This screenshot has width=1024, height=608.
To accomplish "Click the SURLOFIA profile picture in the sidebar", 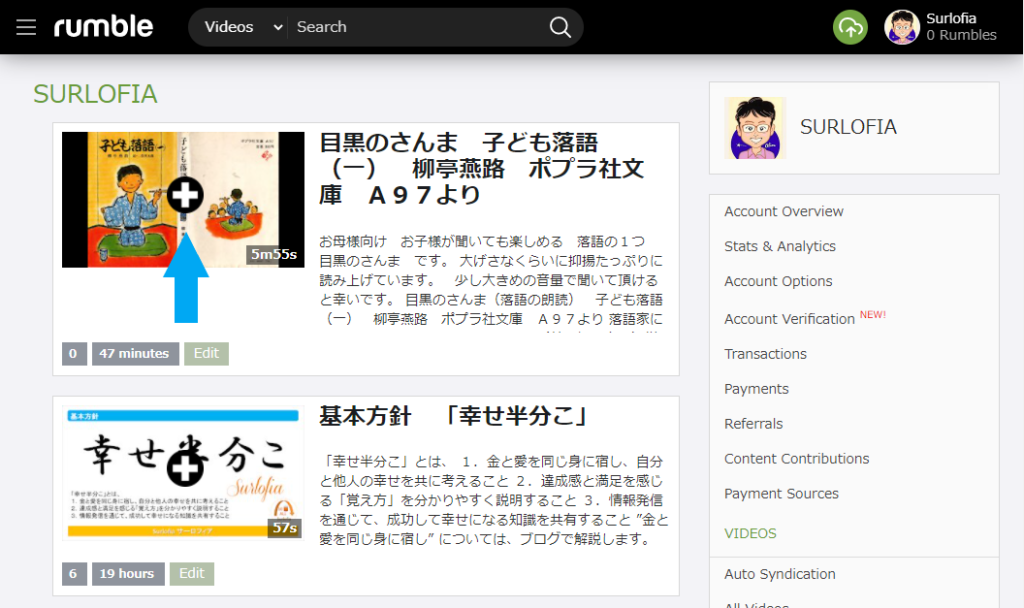I will coord(755,128).
